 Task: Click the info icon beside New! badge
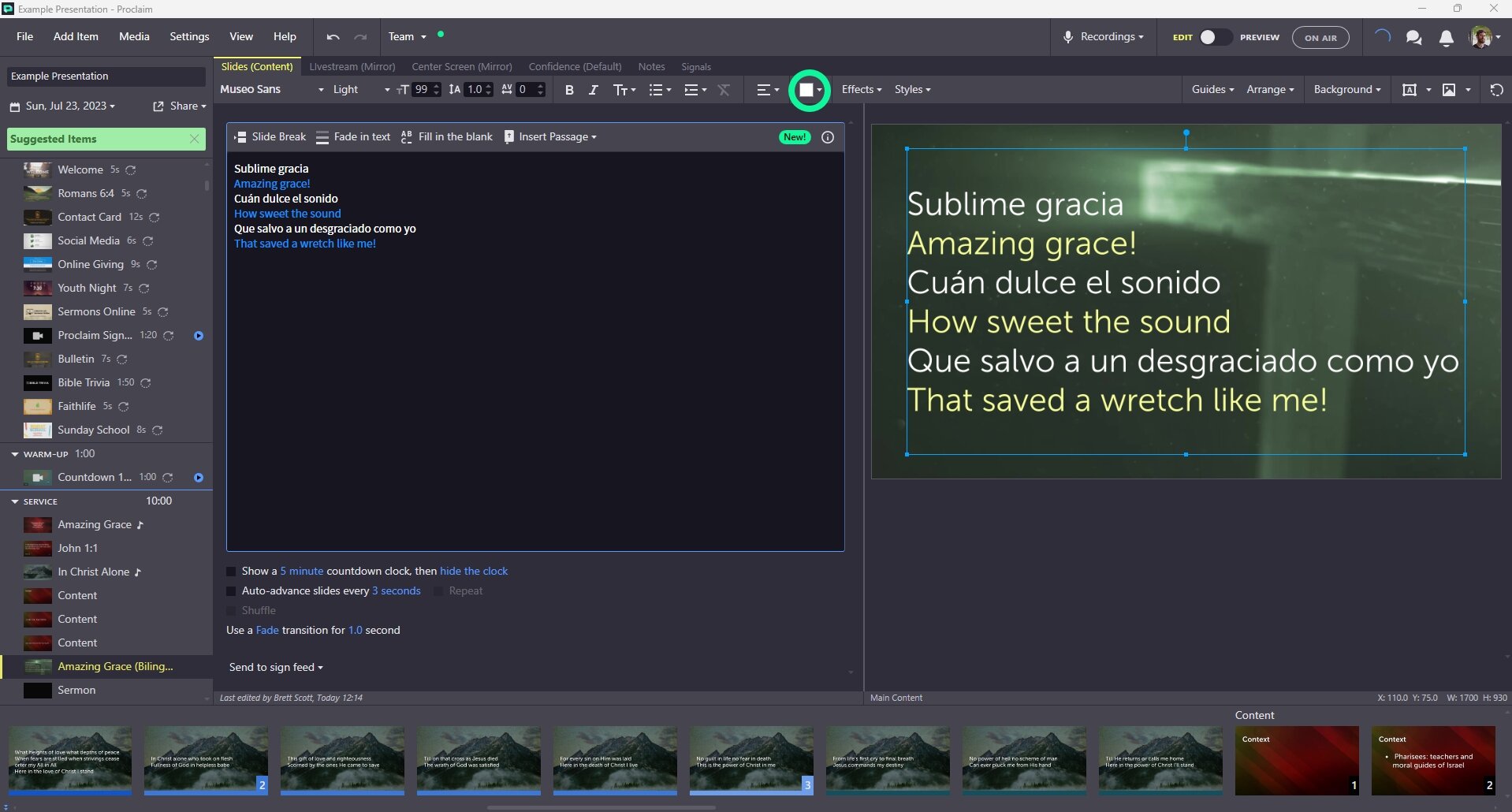point(828,137)
